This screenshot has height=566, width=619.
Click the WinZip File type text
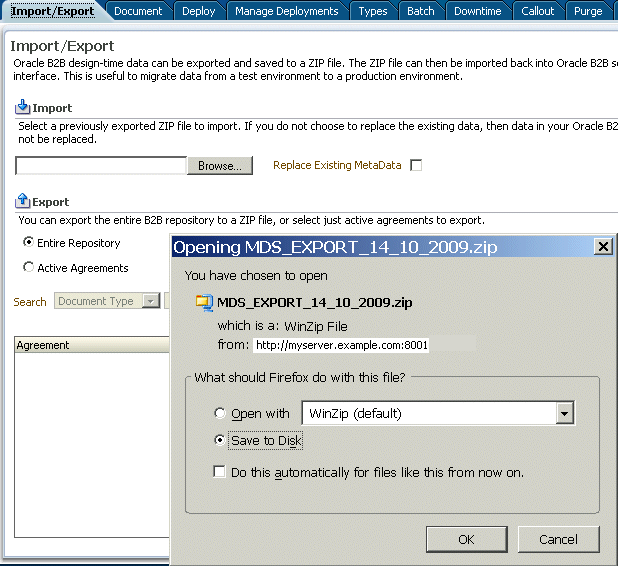(316, 326)
